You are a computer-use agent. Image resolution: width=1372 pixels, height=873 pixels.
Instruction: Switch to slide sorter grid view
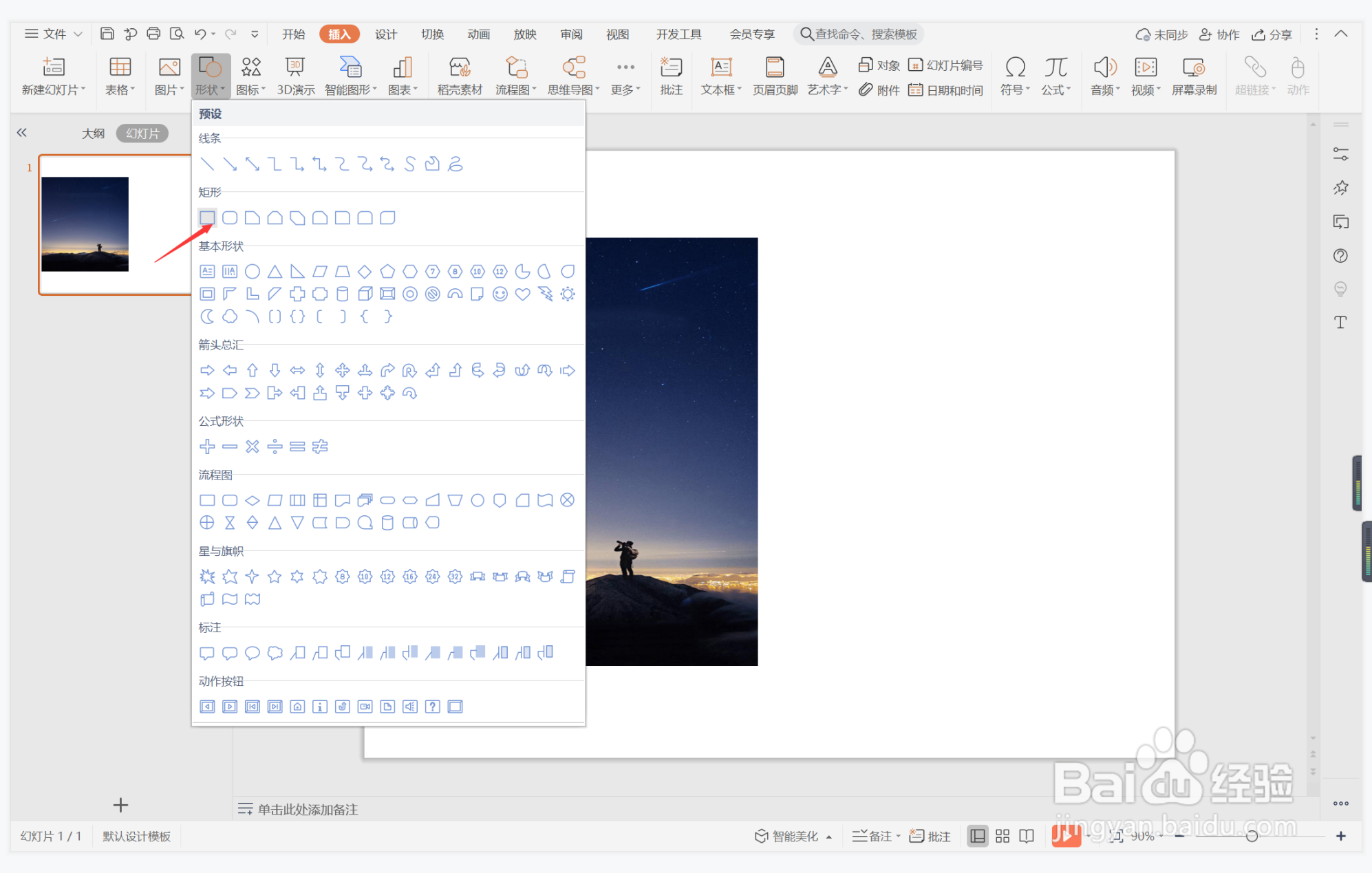(x=1003, y=836)
